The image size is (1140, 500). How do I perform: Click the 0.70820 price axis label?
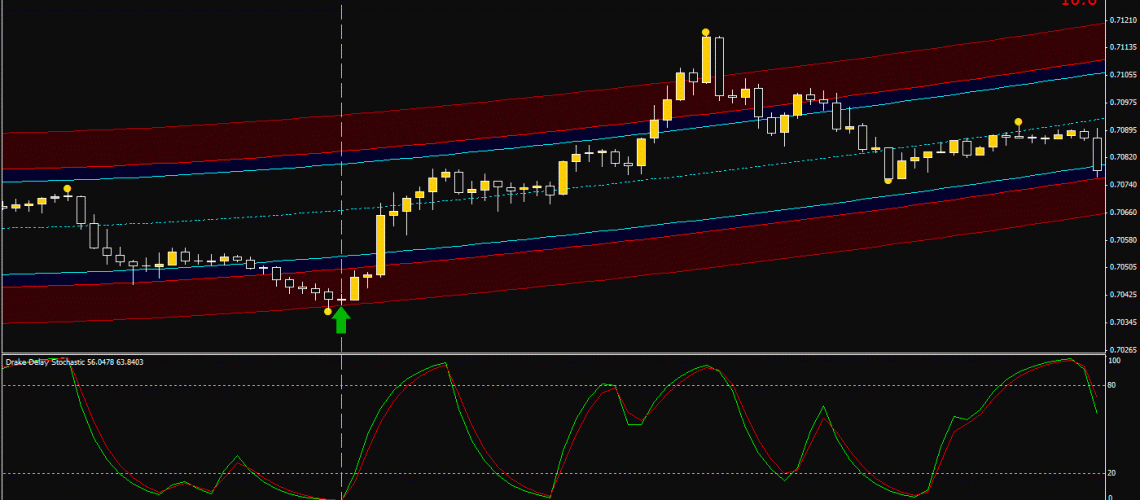click(1124, 157)
